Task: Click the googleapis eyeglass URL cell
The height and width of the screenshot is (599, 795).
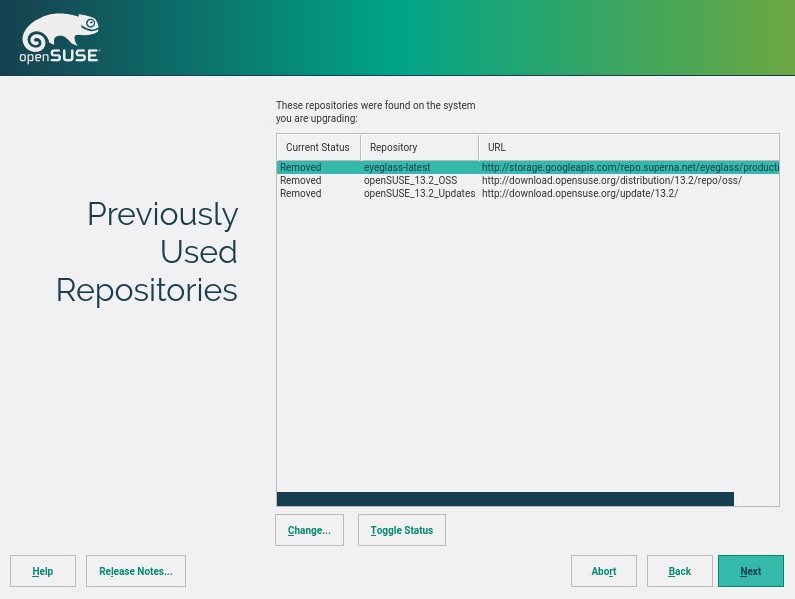Action: [630, 167]
